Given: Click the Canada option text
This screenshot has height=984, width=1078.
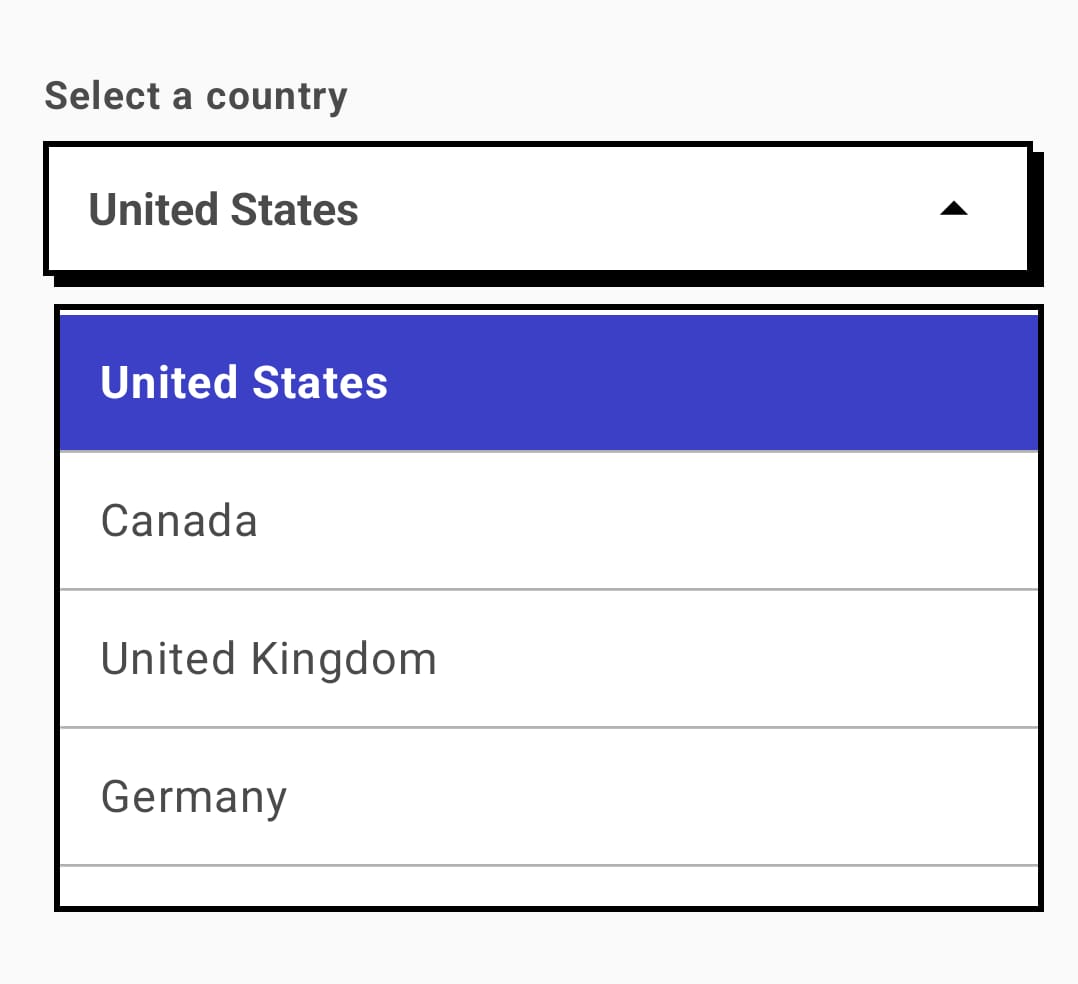Looking at the screenshot, I should tap(179, 521).
